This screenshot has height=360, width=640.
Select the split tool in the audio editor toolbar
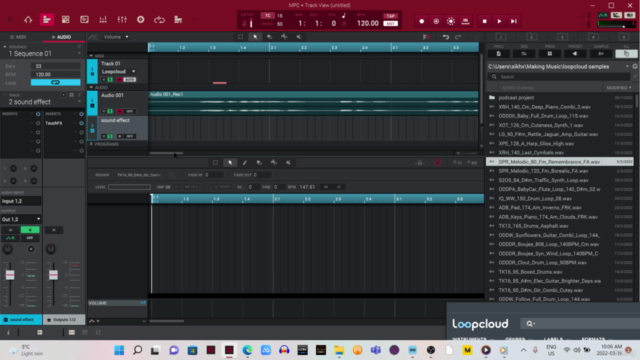pos(274,162)
